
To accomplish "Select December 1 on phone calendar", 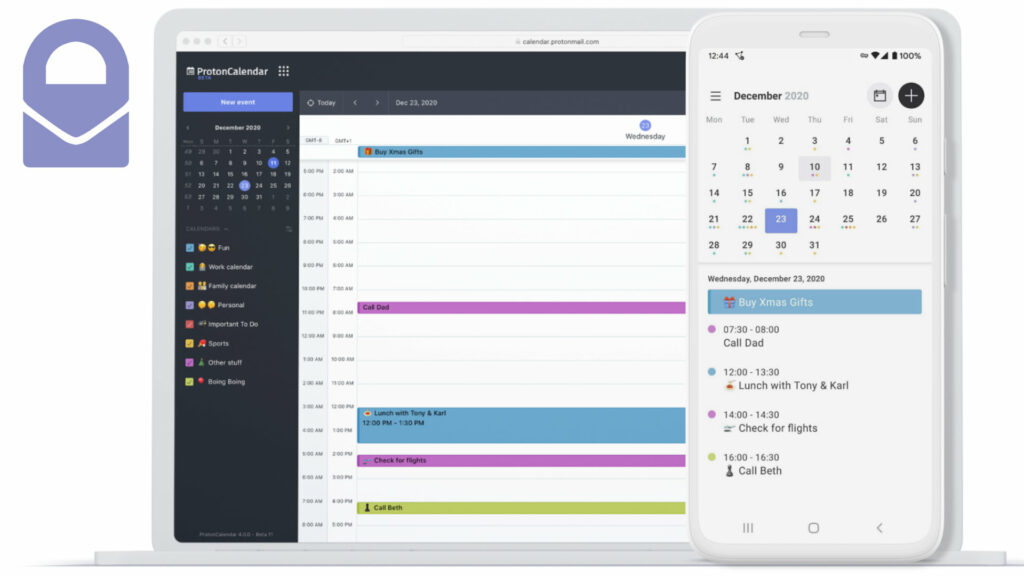I will [747, 142].
